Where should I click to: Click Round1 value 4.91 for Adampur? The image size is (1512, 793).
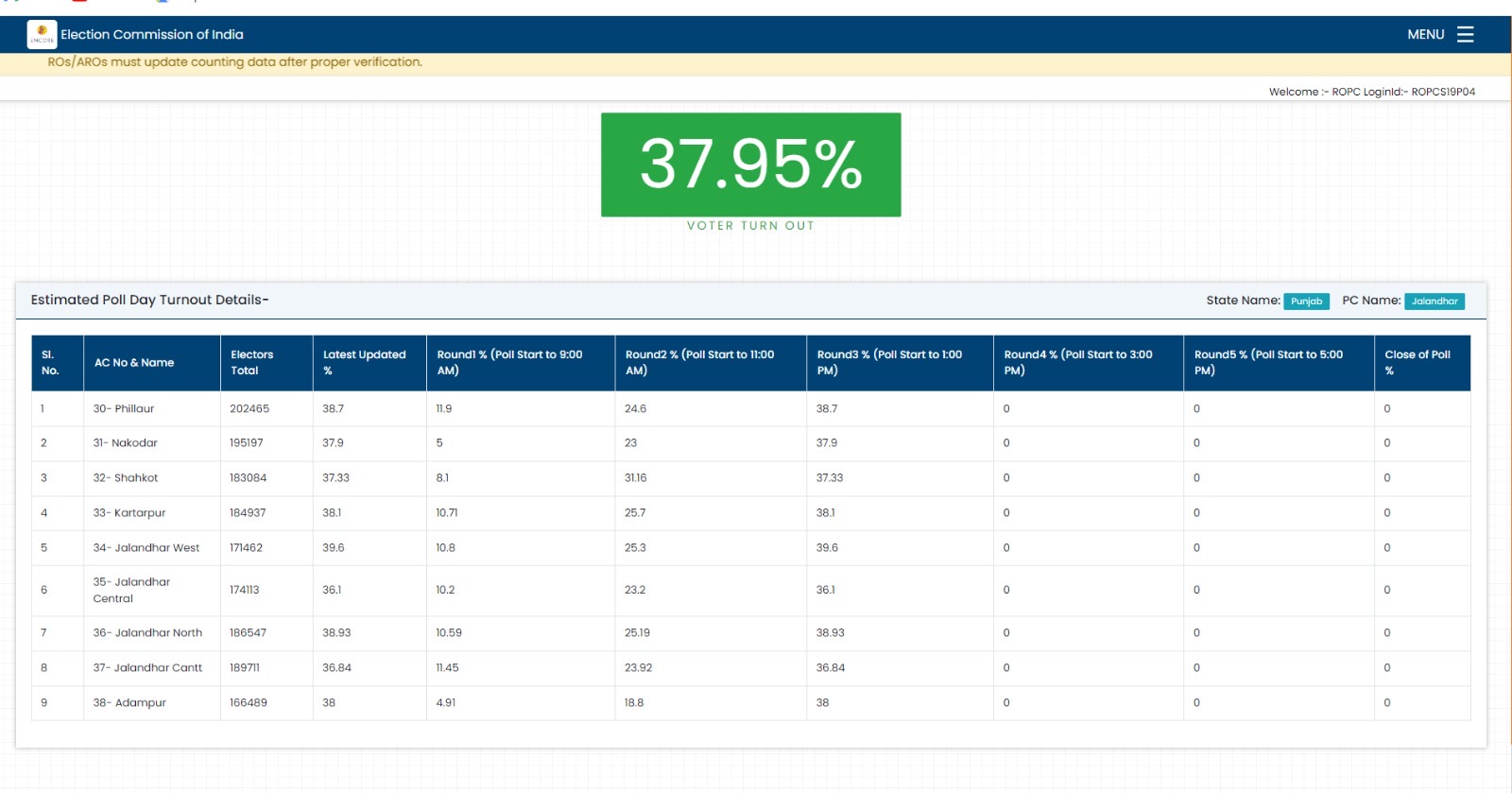[x=446, y=702]
